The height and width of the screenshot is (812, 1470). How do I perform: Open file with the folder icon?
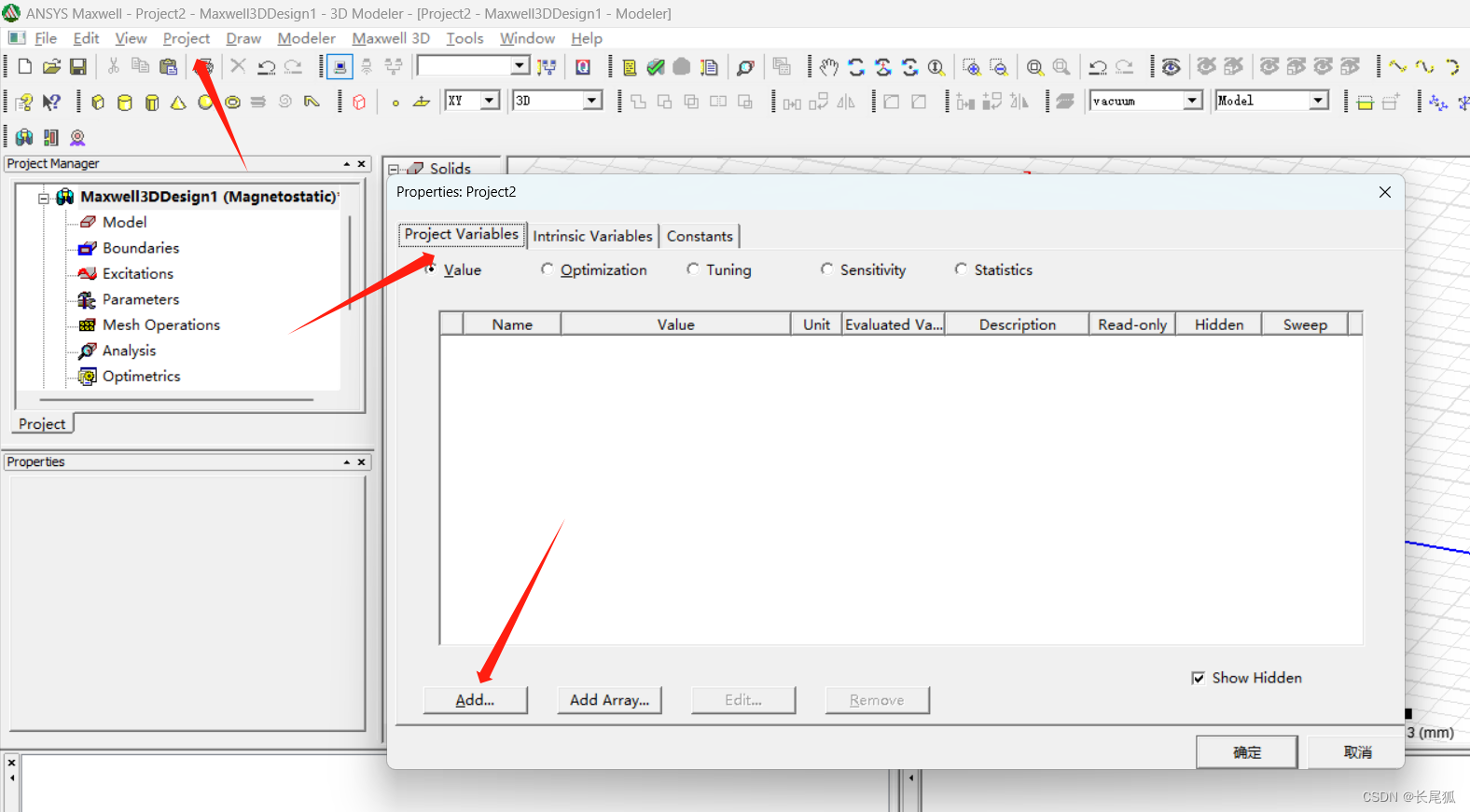click(51, 67)
